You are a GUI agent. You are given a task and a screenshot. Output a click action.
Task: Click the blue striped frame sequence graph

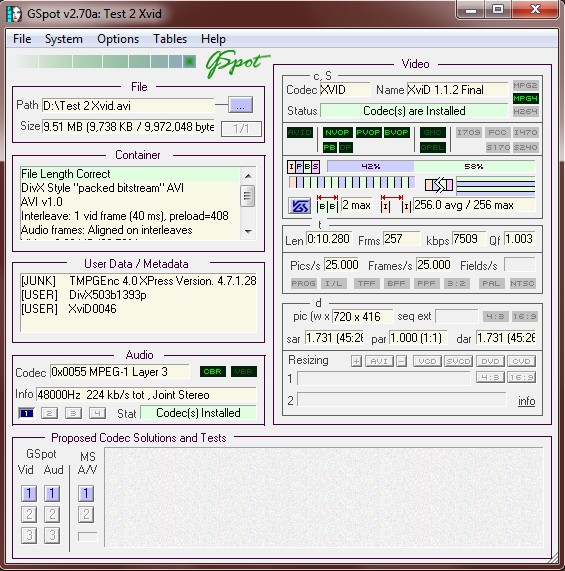coord(352,182)
